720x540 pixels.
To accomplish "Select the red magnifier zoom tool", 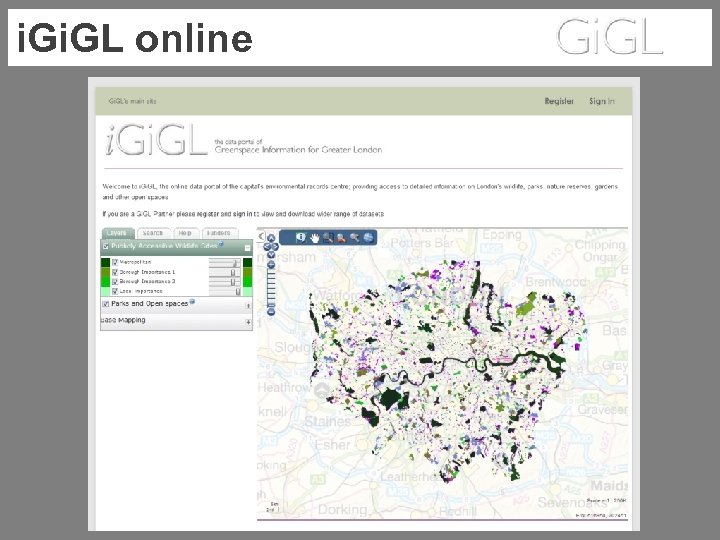I will pyautogui.click(x=341, y=237).
